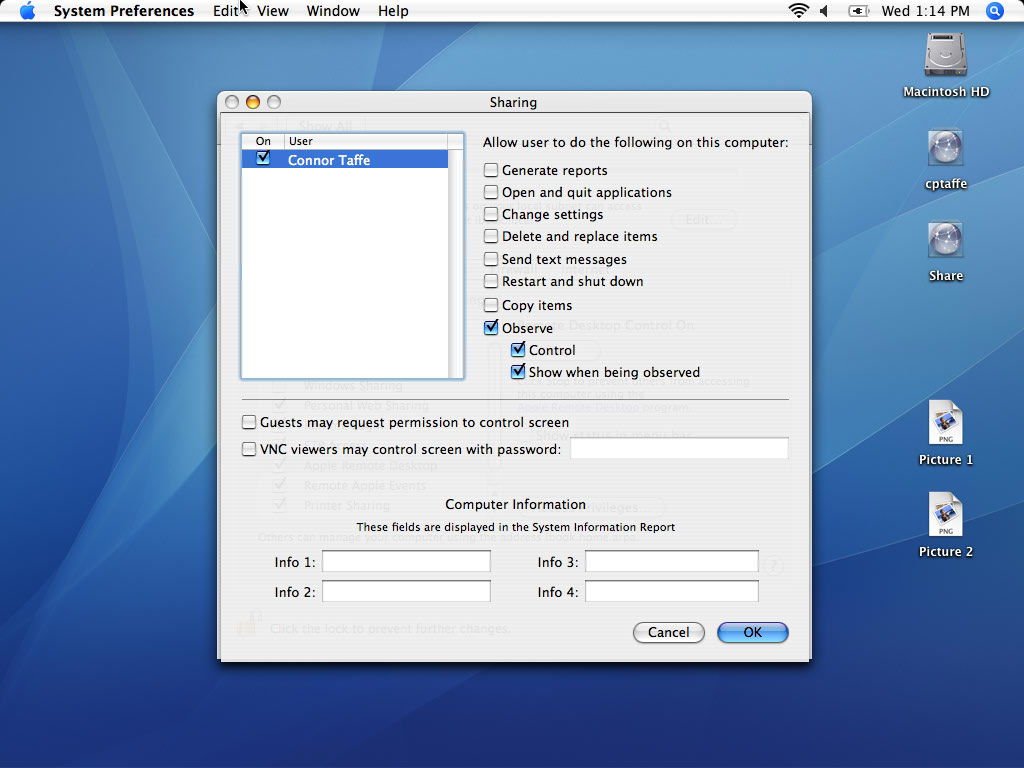Open the Window menu

333,11
